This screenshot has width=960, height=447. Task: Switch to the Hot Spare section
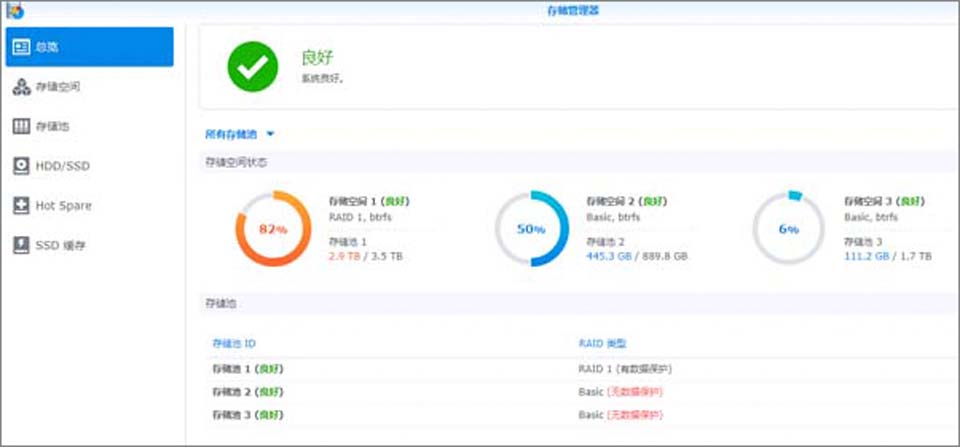(63, 206)
